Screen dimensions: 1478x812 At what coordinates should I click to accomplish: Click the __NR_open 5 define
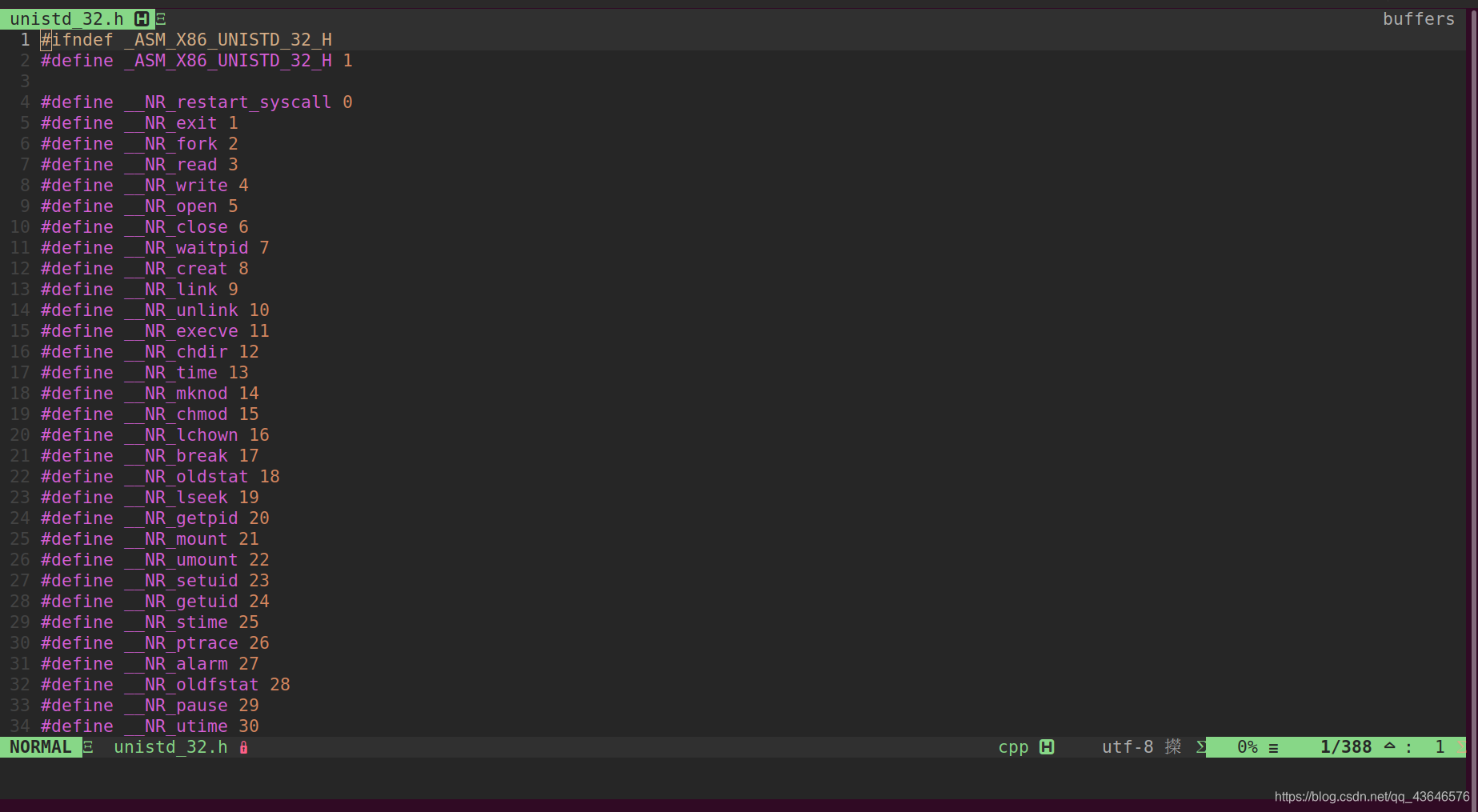click(139, 206)
